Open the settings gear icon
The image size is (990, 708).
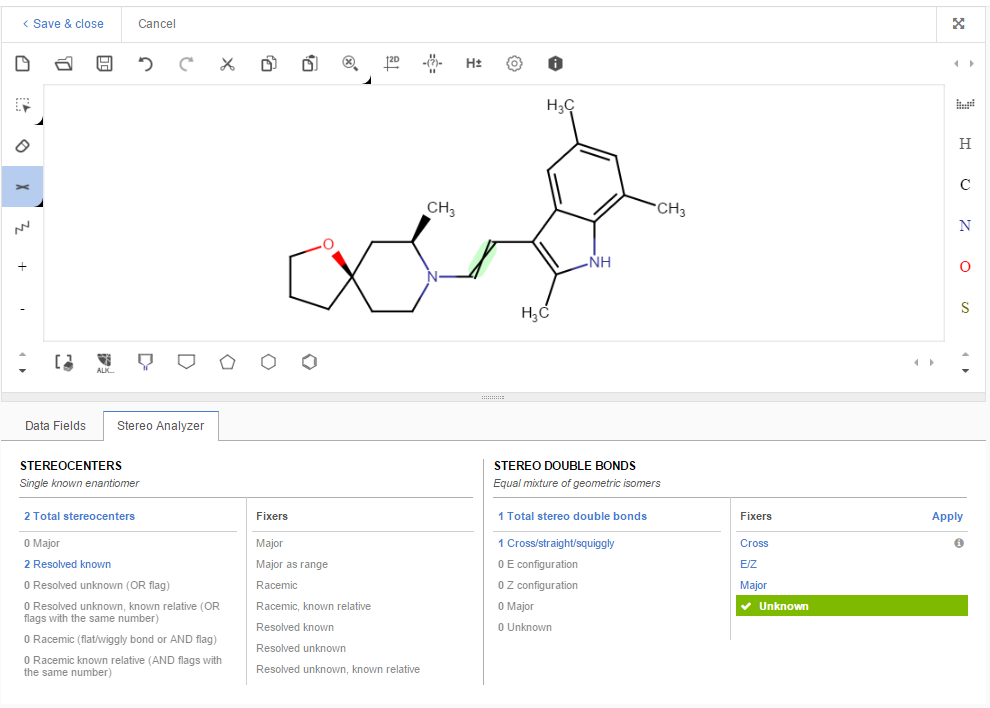(514, 64)
